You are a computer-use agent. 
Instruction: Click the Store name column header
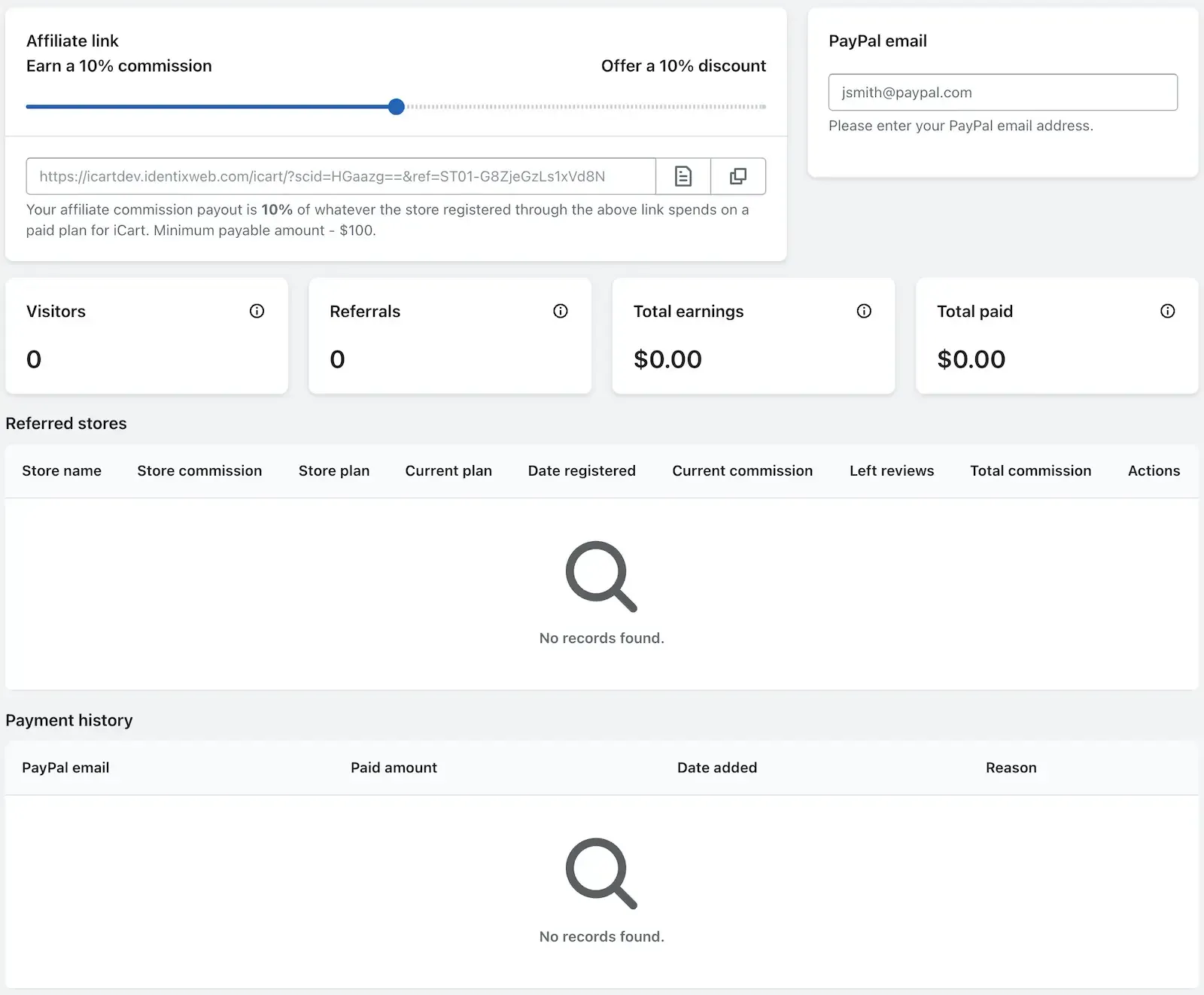pyautogui.click(x=62, y=470)
